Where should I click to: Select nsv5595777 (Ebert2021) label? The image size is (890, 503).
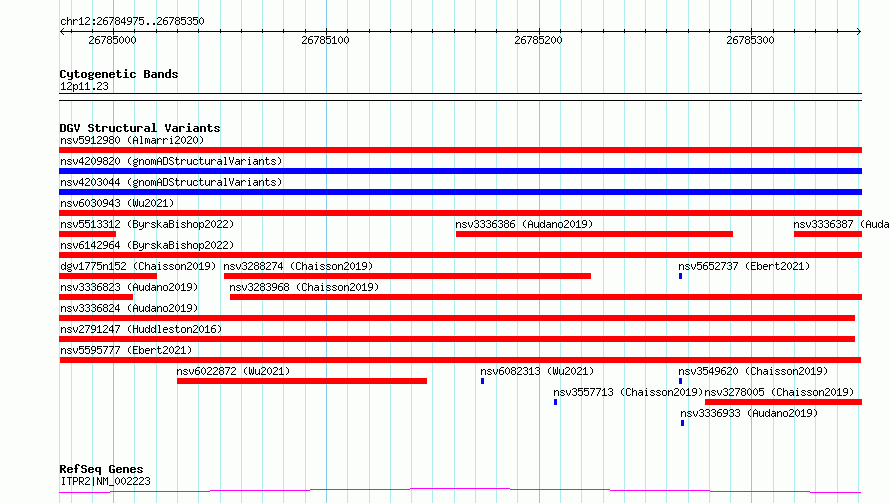pos(126,350)
